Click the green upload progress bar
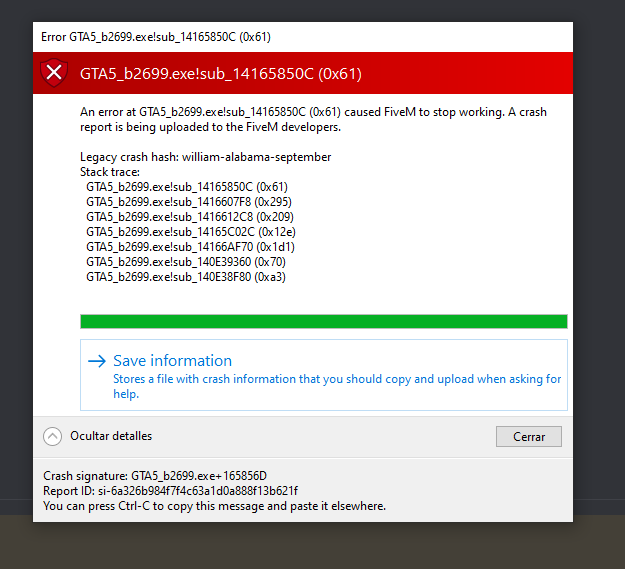This screenshot has width=625, height=569. click(324, 322)
